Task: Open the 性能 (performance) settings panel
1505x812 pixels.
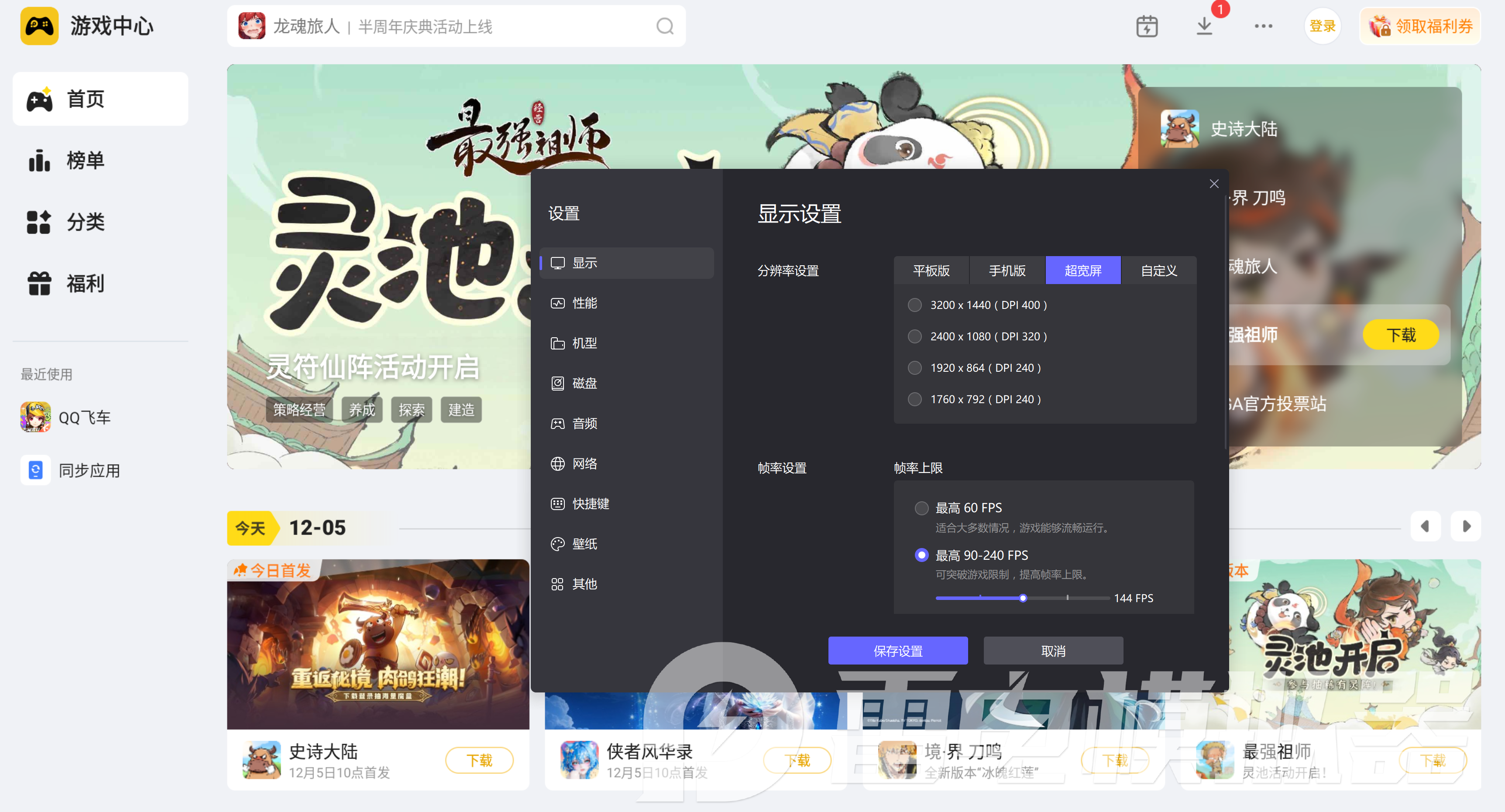Action: [584, 303]
